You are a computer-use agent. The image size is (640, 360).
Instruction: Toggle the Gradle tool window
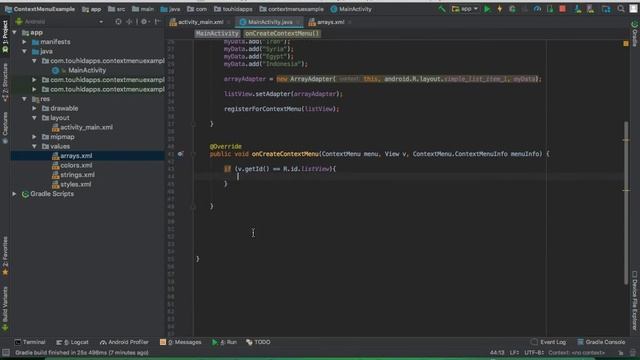(635, 33)
